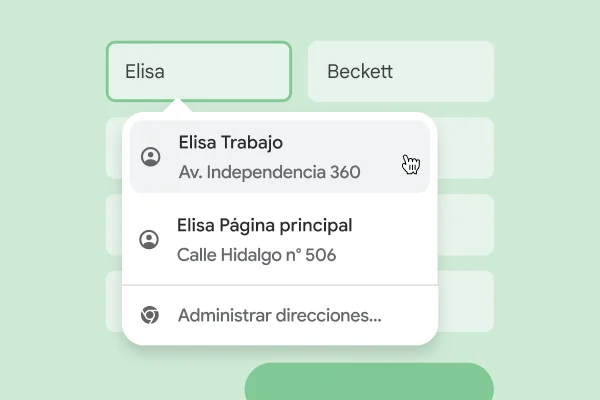Click the partially hidden field left of Administrar direcciones
600x400 pixels.
[113, 301]
